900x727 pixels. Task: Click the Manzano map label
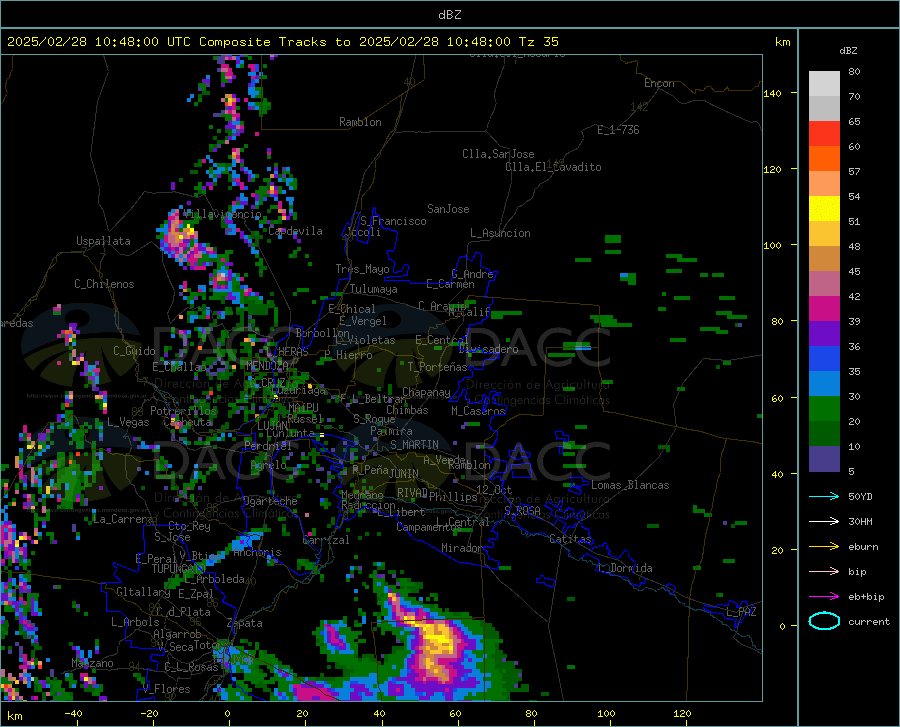click(x=92, y=663)
